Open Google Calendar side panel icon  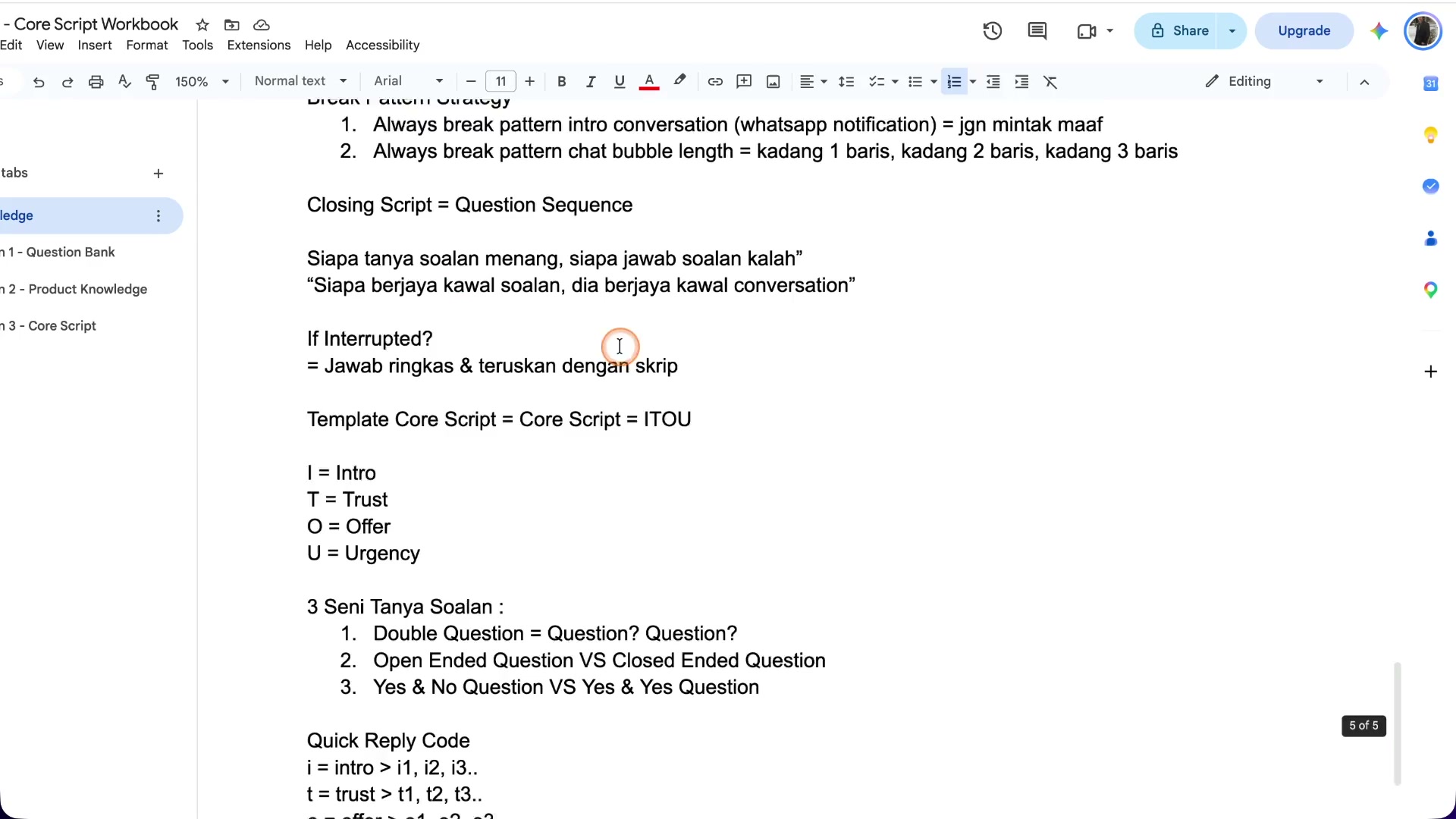1431,83
